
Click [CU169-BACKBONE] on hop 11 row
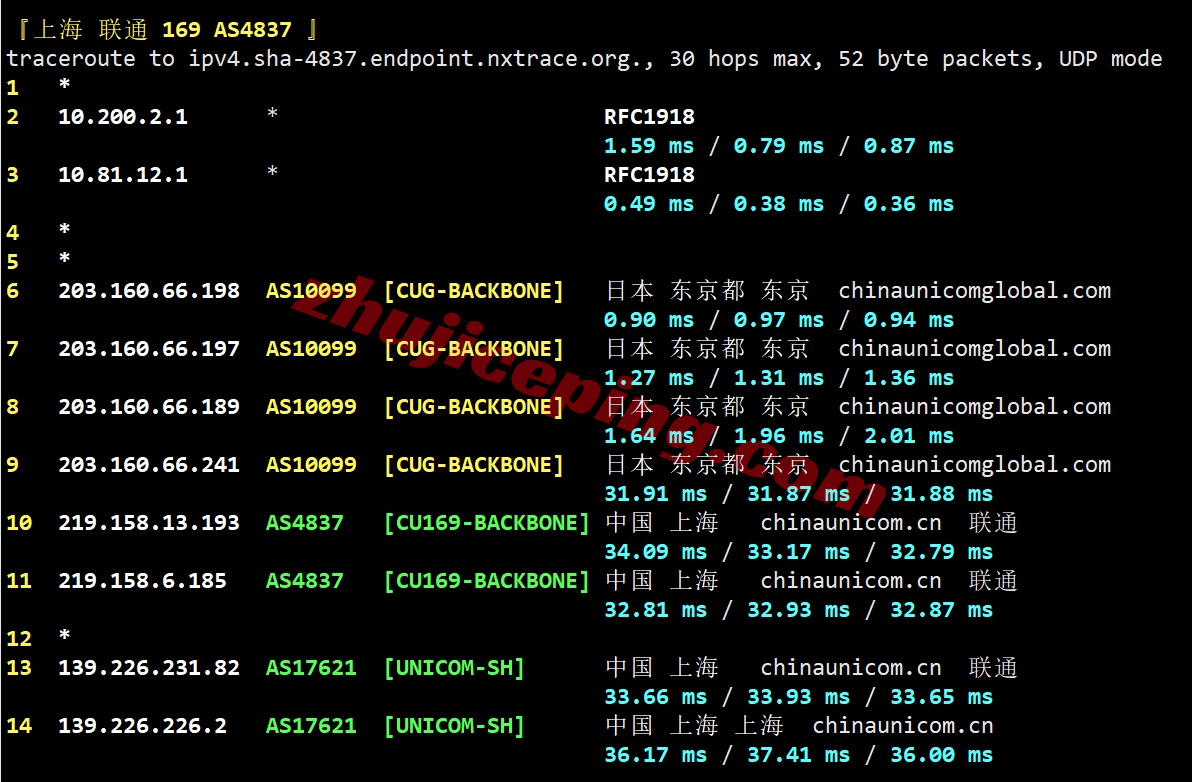tap(487, 581)
